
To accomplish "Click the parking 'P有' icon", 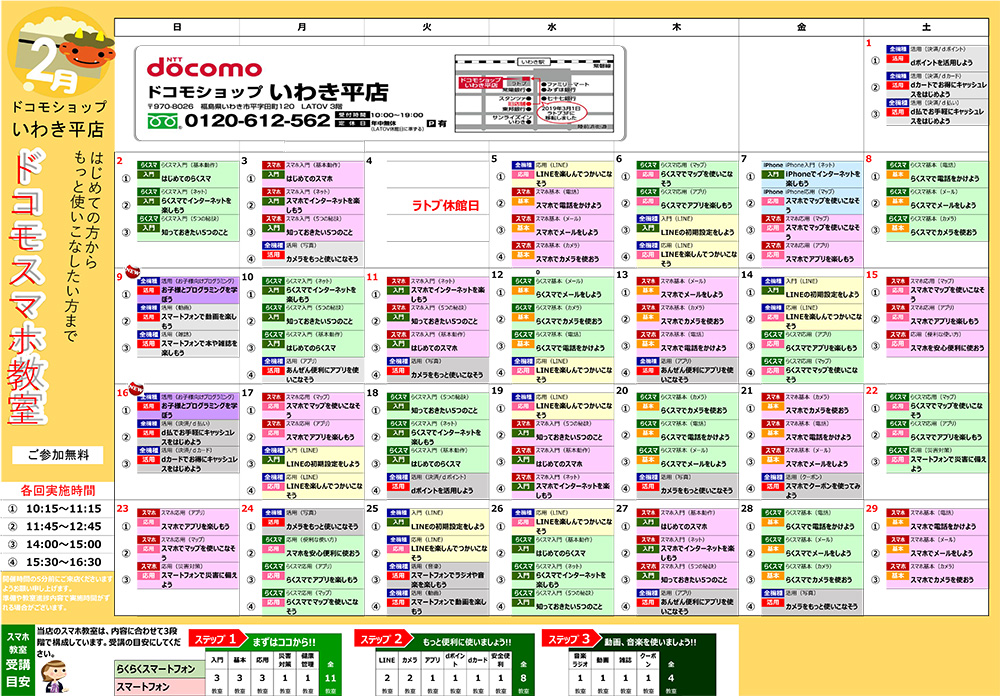I will pos(437,123).
